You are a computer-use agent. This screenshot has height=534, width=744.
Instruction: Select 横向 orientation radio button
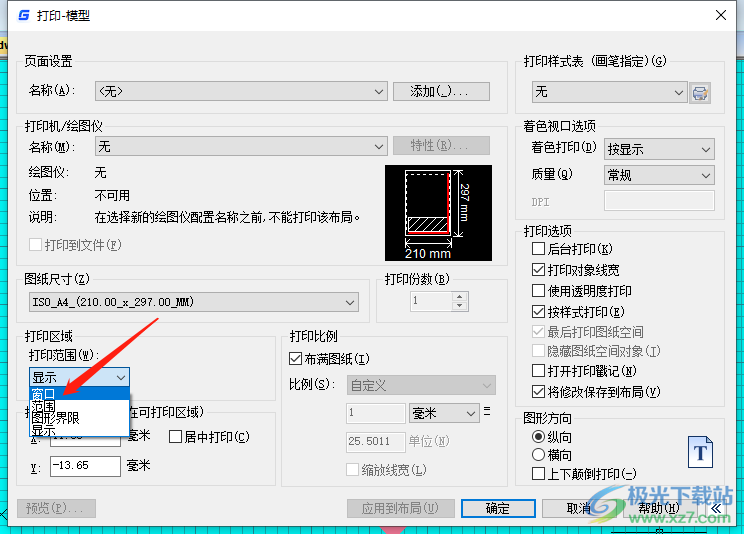pos(538,455)
